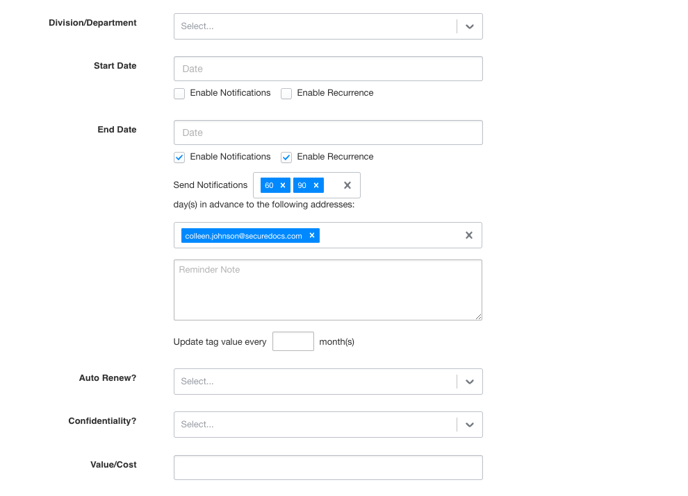Click the 'Start Date' label
Viewport: 688px width, 496px height.
(115, 66)
